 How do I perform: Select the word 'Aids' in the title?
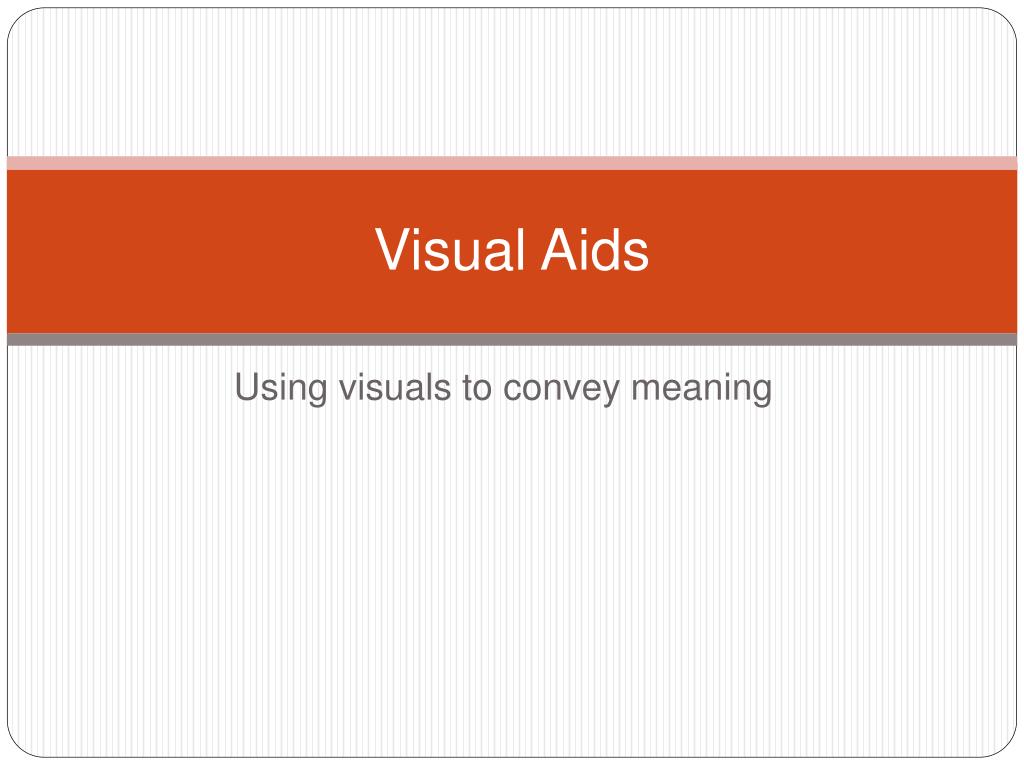(594, 249)
